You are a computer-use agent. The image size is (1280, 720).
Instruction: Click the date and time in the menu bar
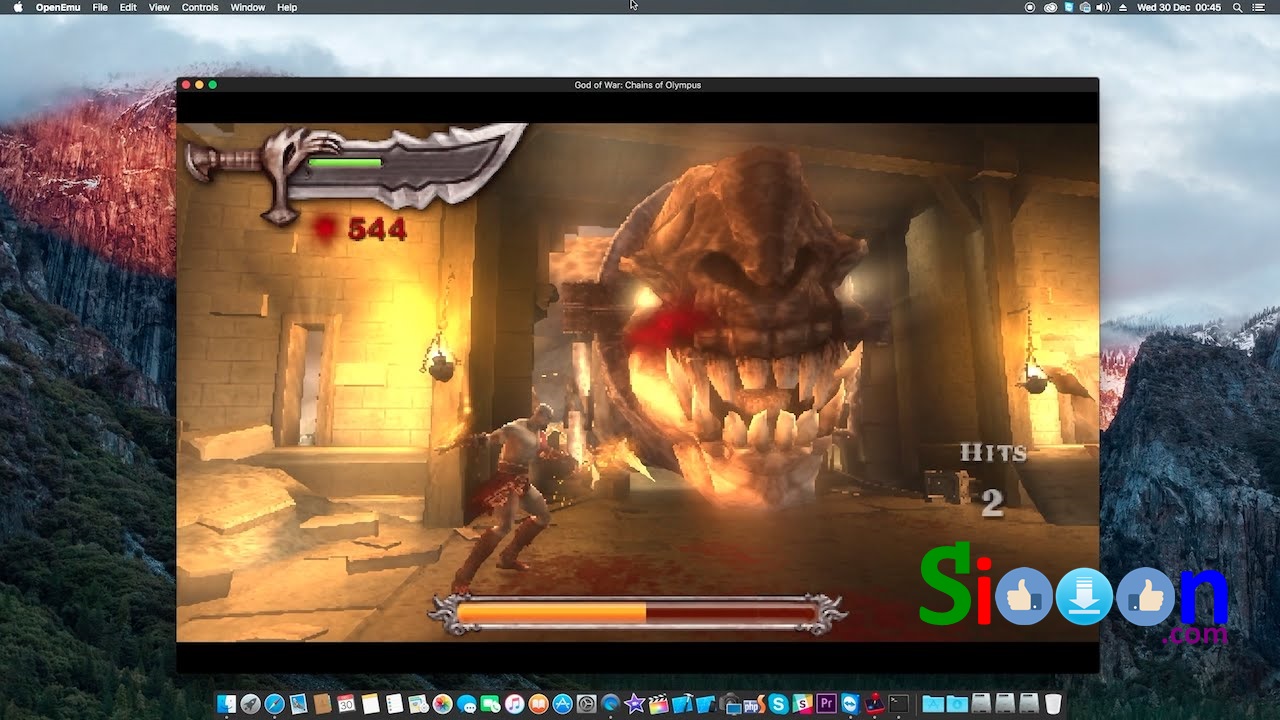click(x=1178, y=7)
